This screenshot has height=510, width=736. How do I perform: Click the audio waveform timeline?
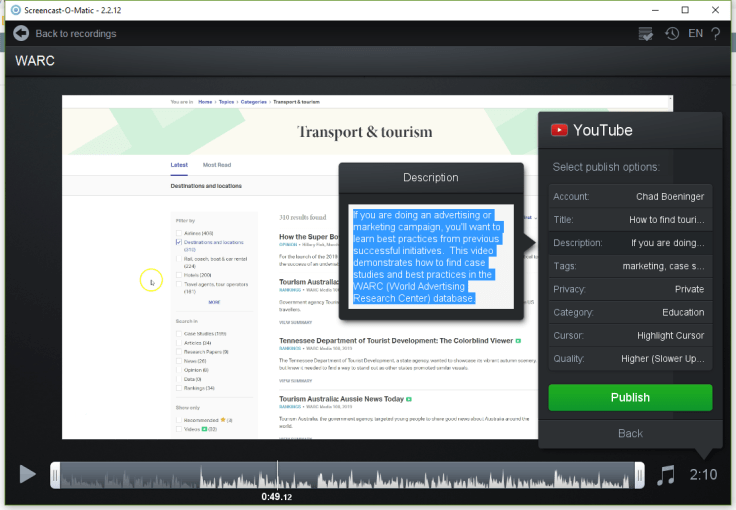(347, 475)
